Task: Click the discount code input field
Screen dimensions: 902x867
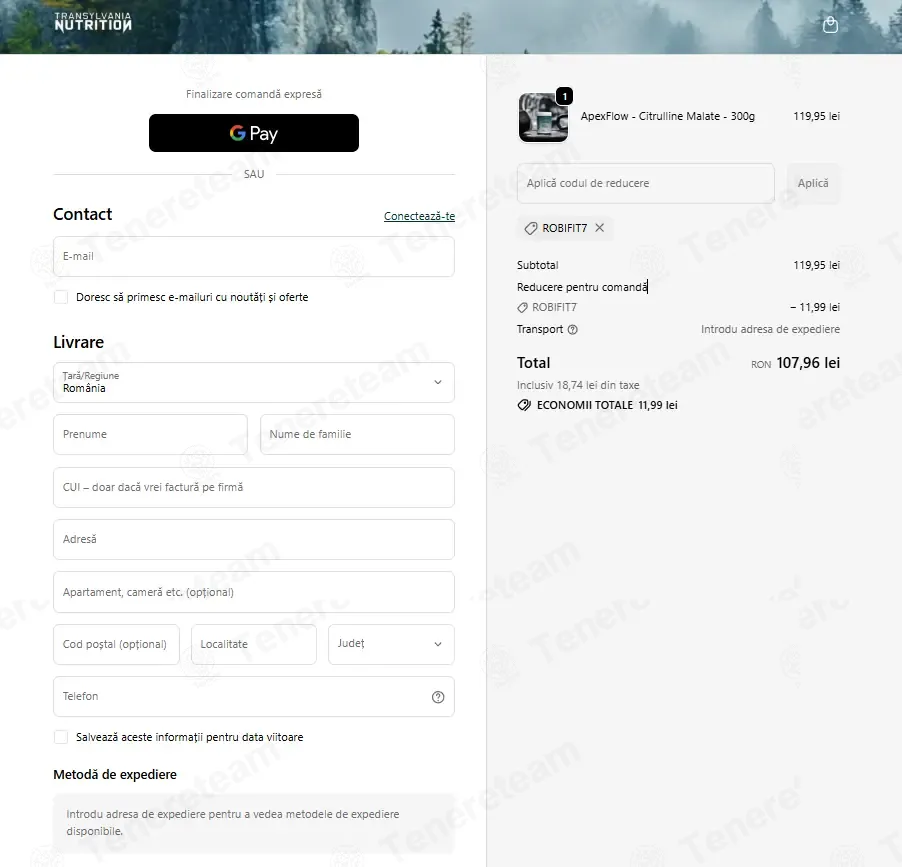Action: tap(645, 183)
